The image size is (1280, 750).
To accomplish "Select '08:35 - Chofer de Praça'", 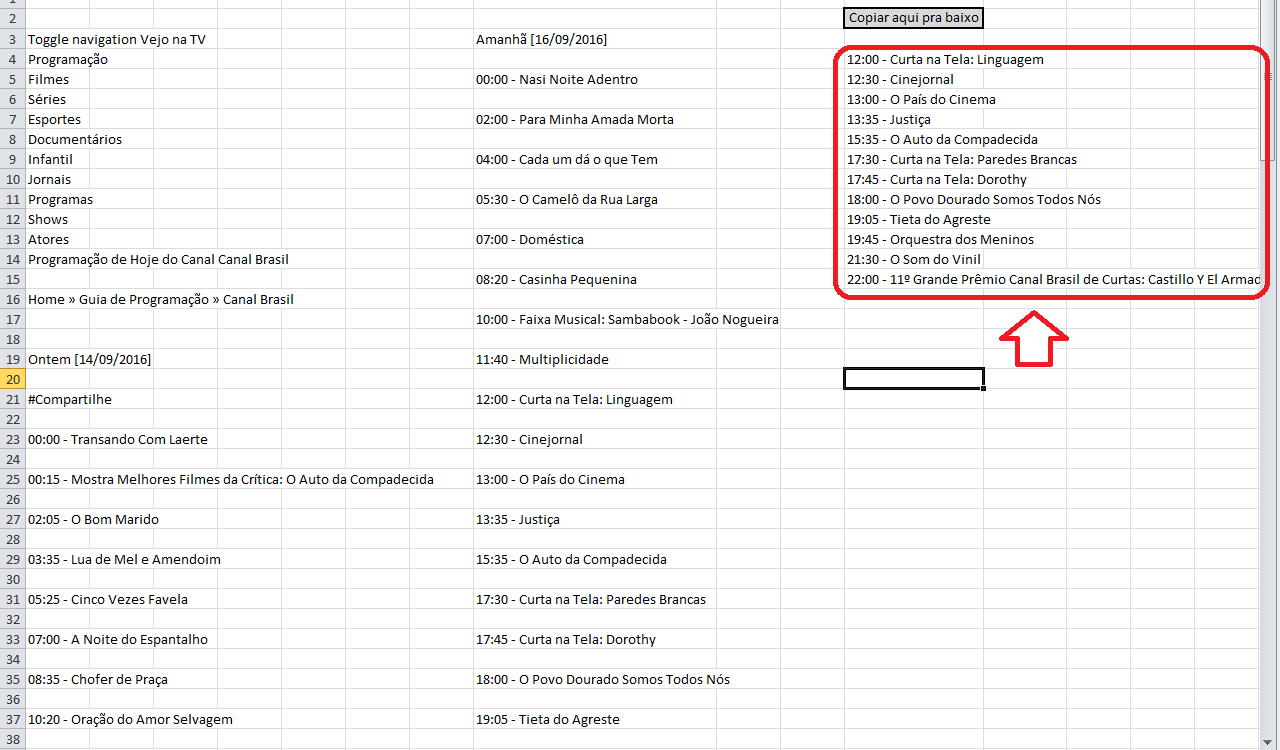I will tap(98, 679).
